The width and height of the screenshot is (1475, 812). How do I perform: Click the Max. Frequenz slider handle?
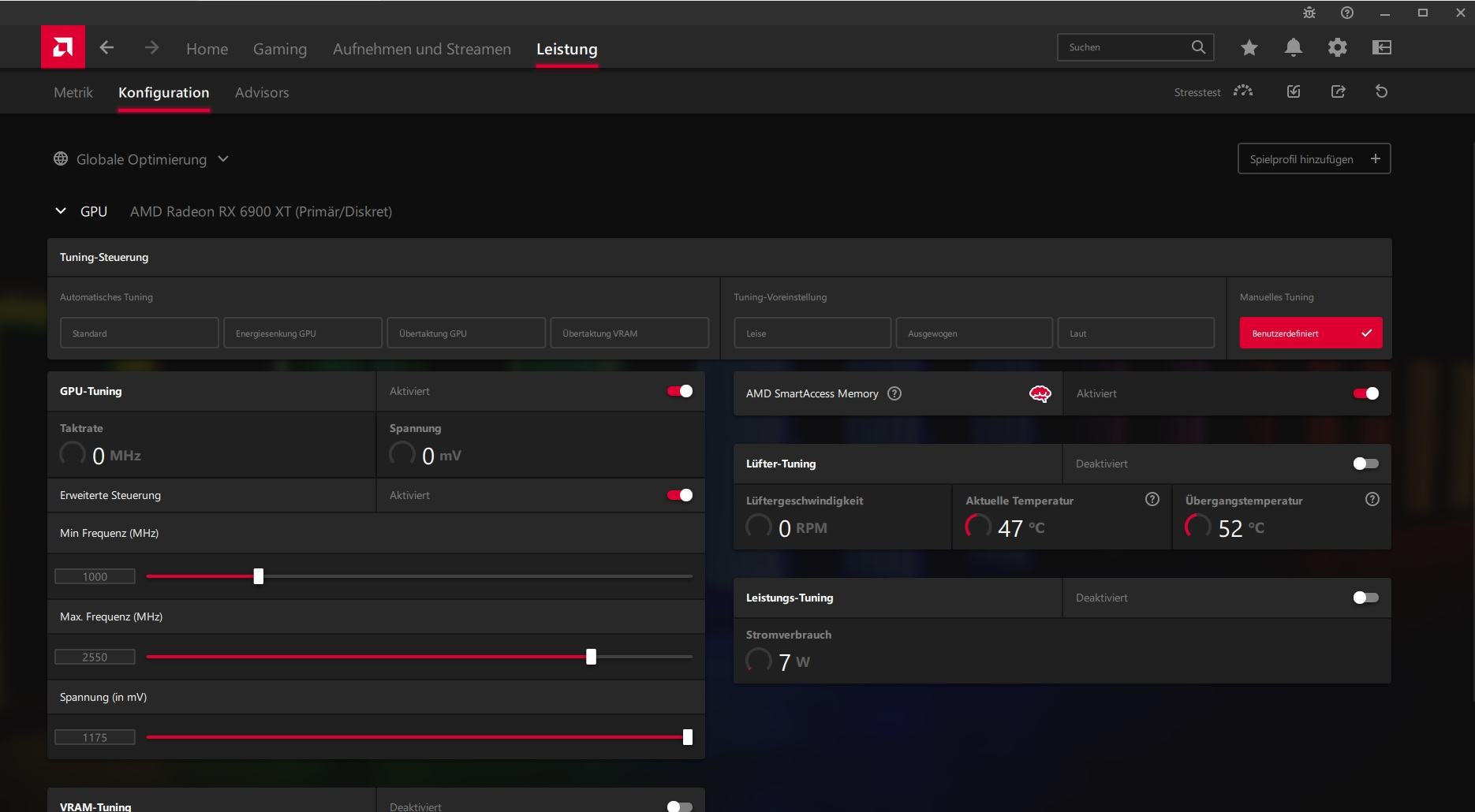click(x=592, y=657)
